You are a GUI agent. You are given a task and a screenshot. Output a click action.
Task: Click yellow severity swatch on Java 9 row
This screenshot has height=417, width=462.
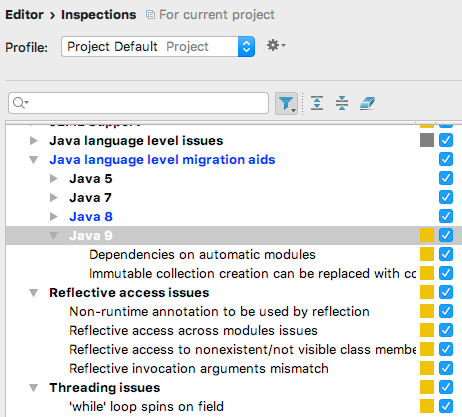[427, 235]
